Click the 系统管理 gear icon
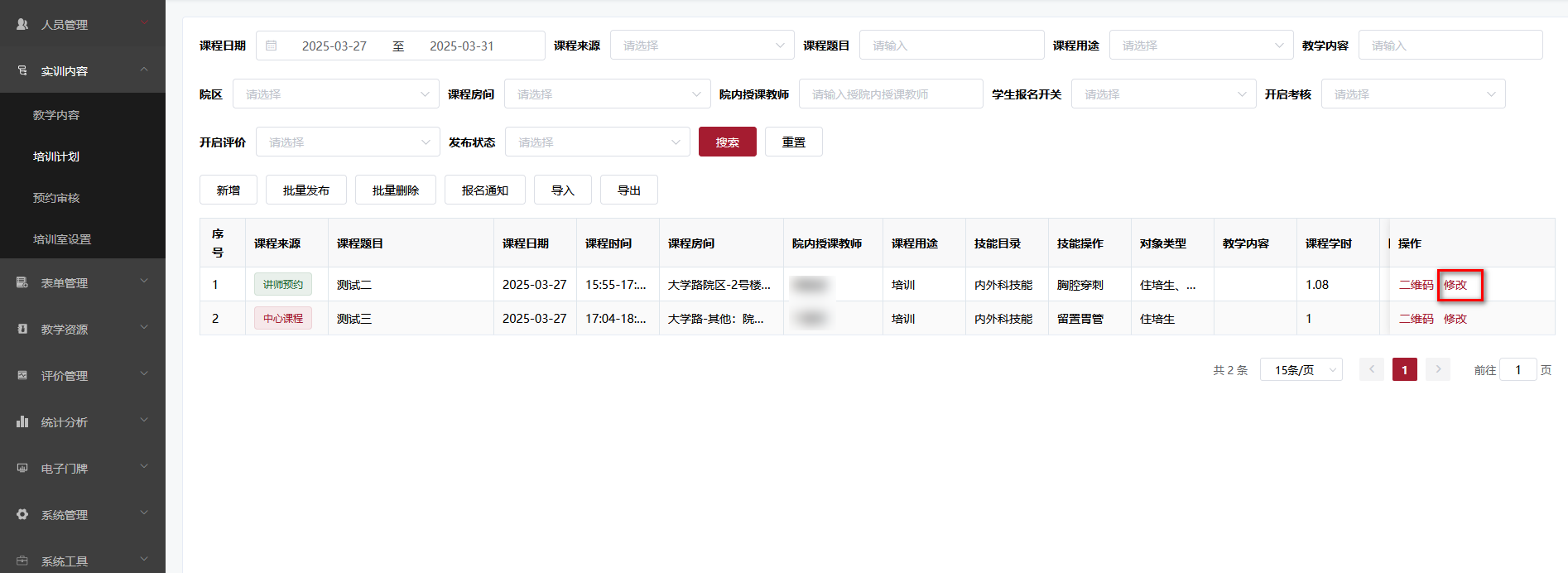Screen dimensions: 1568x573 pyautogui.click(x=22, y=514)
